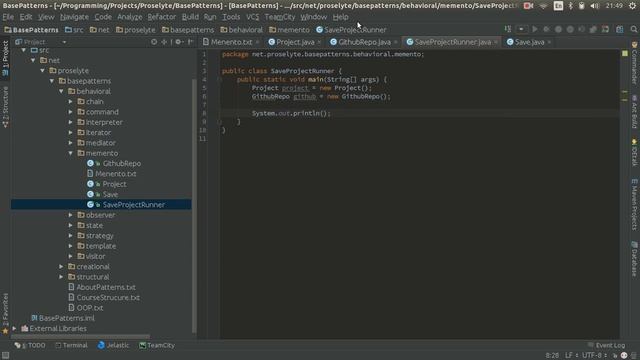Screen dimensions: 640x360
Task: Open the Structure side tool window
Action: [x=5, y=107]
